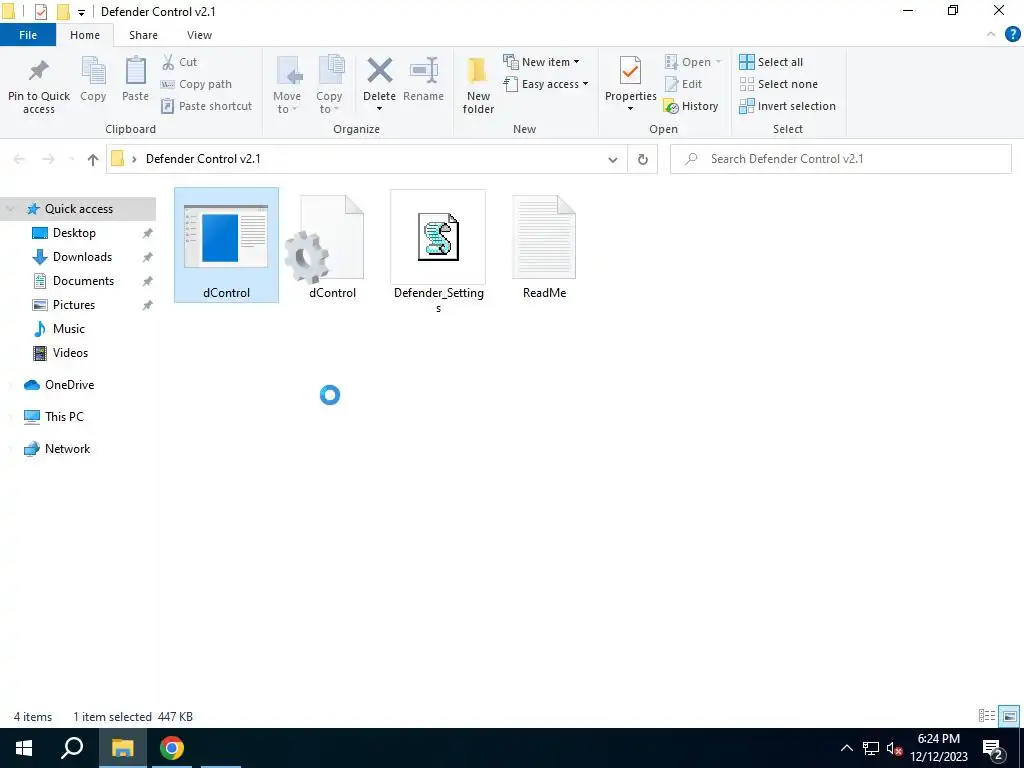Open Google Chrome from taskbar
1024x768 pixels.
click(x=172, y=748)
